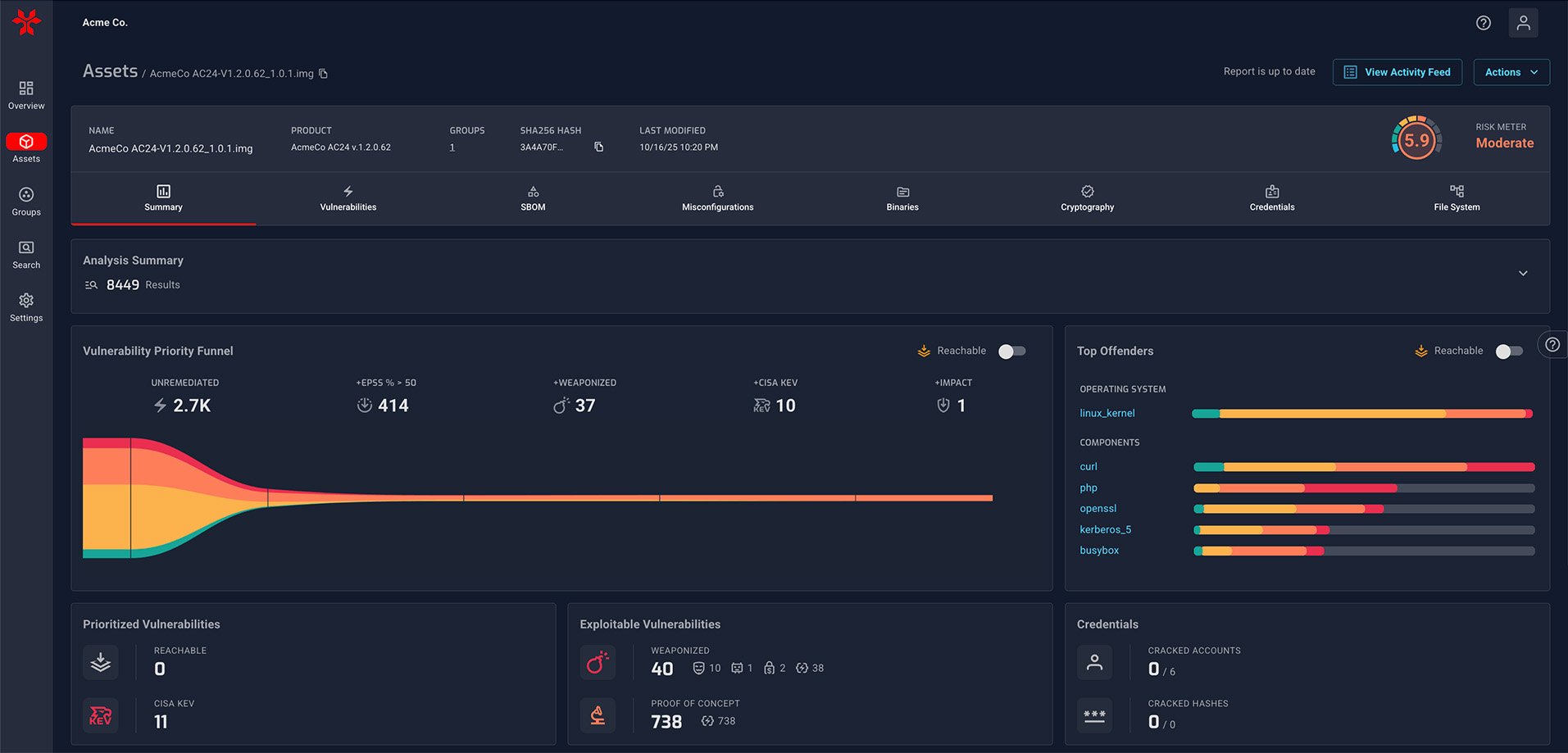Open the File System tab
The image size is (1568, 753).
[1456, 198]
